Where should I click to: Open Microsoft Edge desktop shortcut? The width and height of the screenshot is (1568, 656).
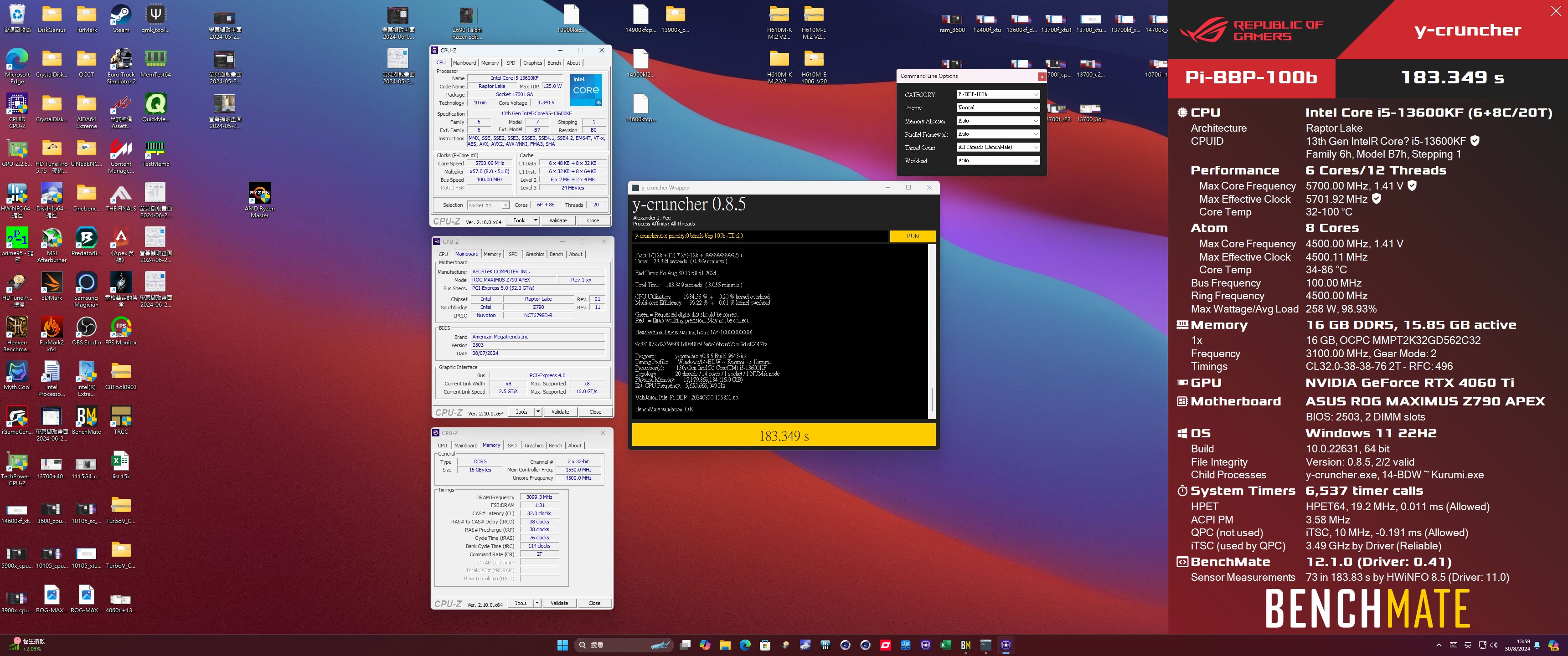[x=17, y=67]
